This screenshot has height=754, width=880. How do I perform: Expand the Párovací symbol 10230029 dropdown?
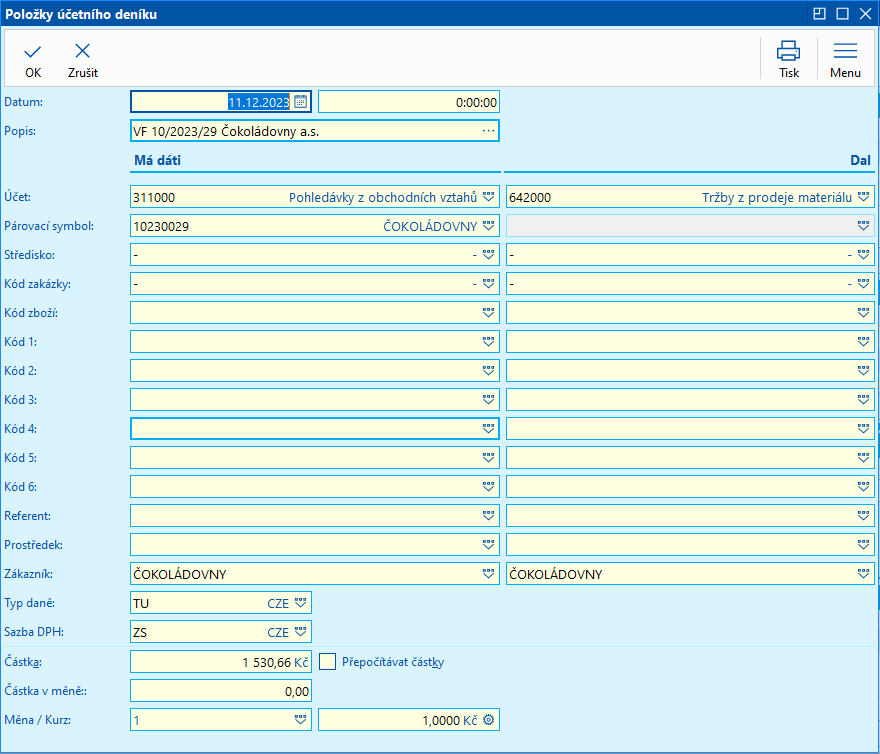point(488,226)
